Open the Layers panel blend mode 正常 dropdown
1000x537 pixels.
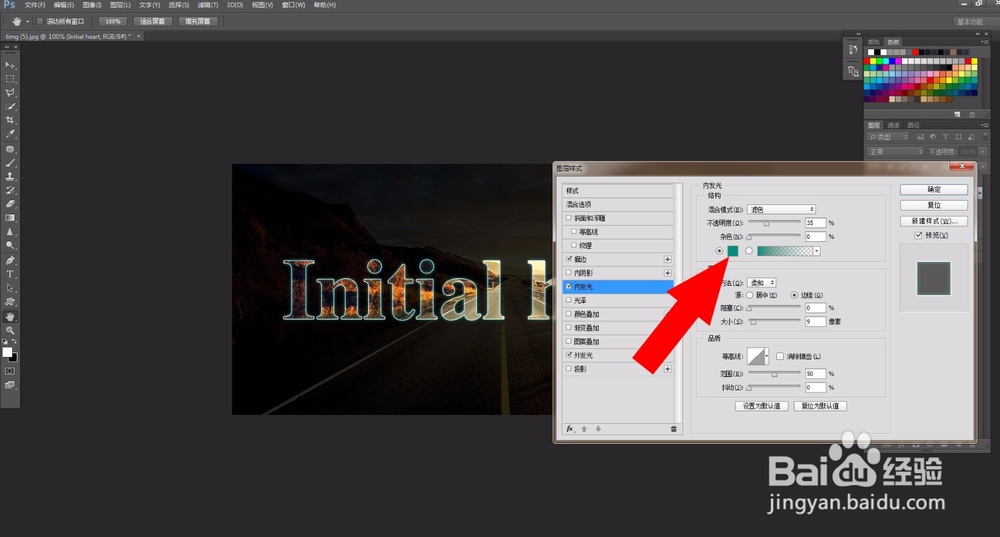click(x=895, y=152)
